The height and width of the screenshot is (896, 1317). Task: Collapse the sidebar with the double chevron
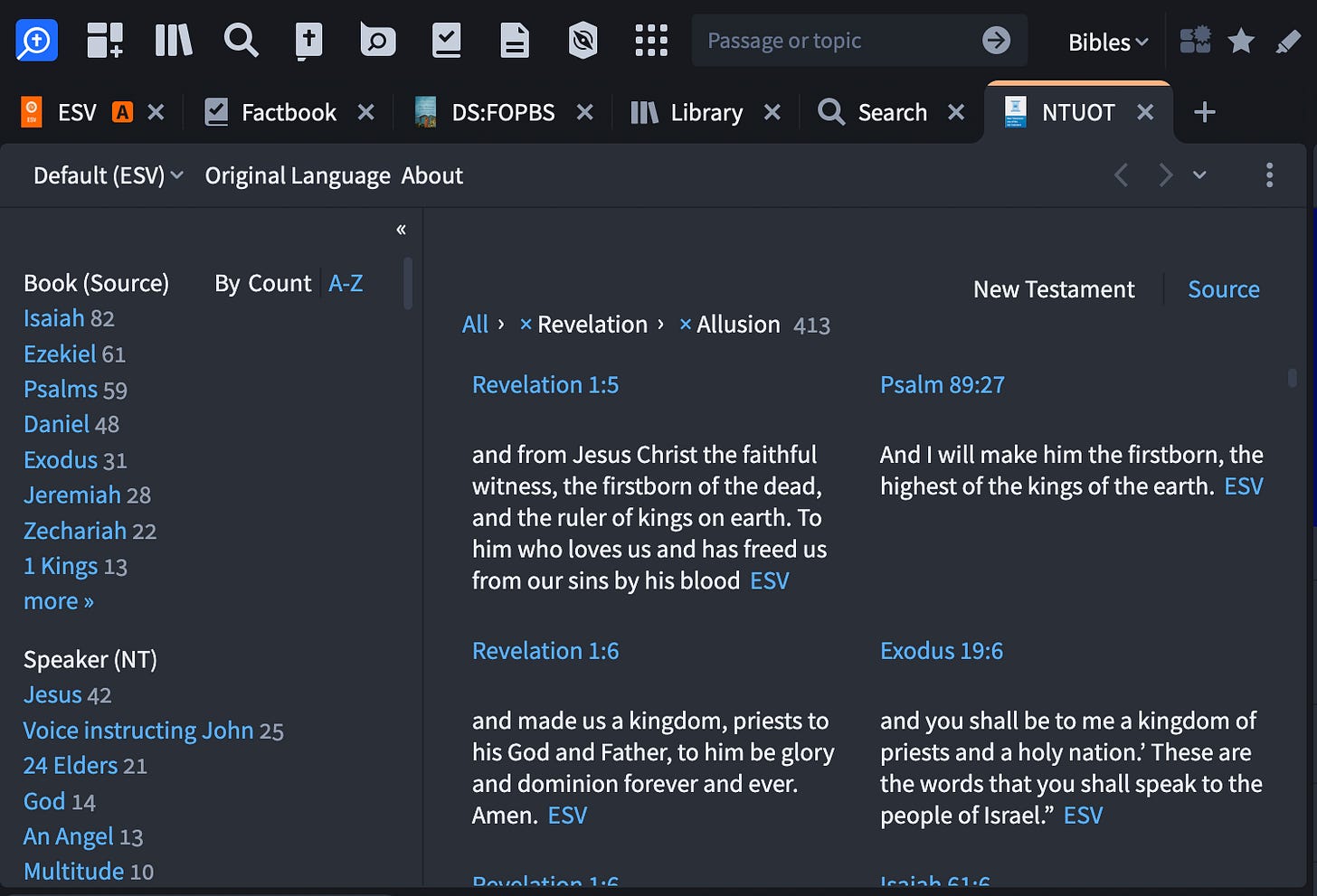pos(401,230)
